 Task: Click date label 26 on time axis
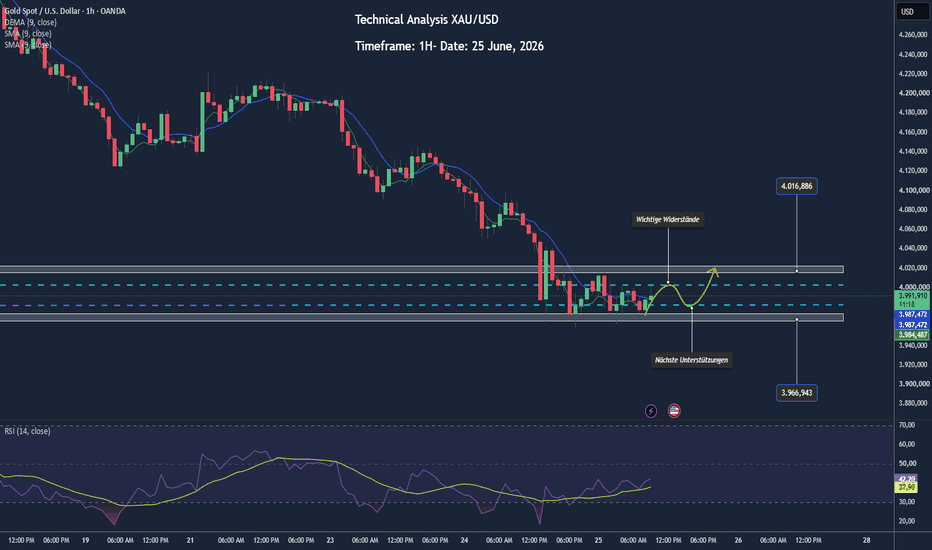tap(738, 540)
